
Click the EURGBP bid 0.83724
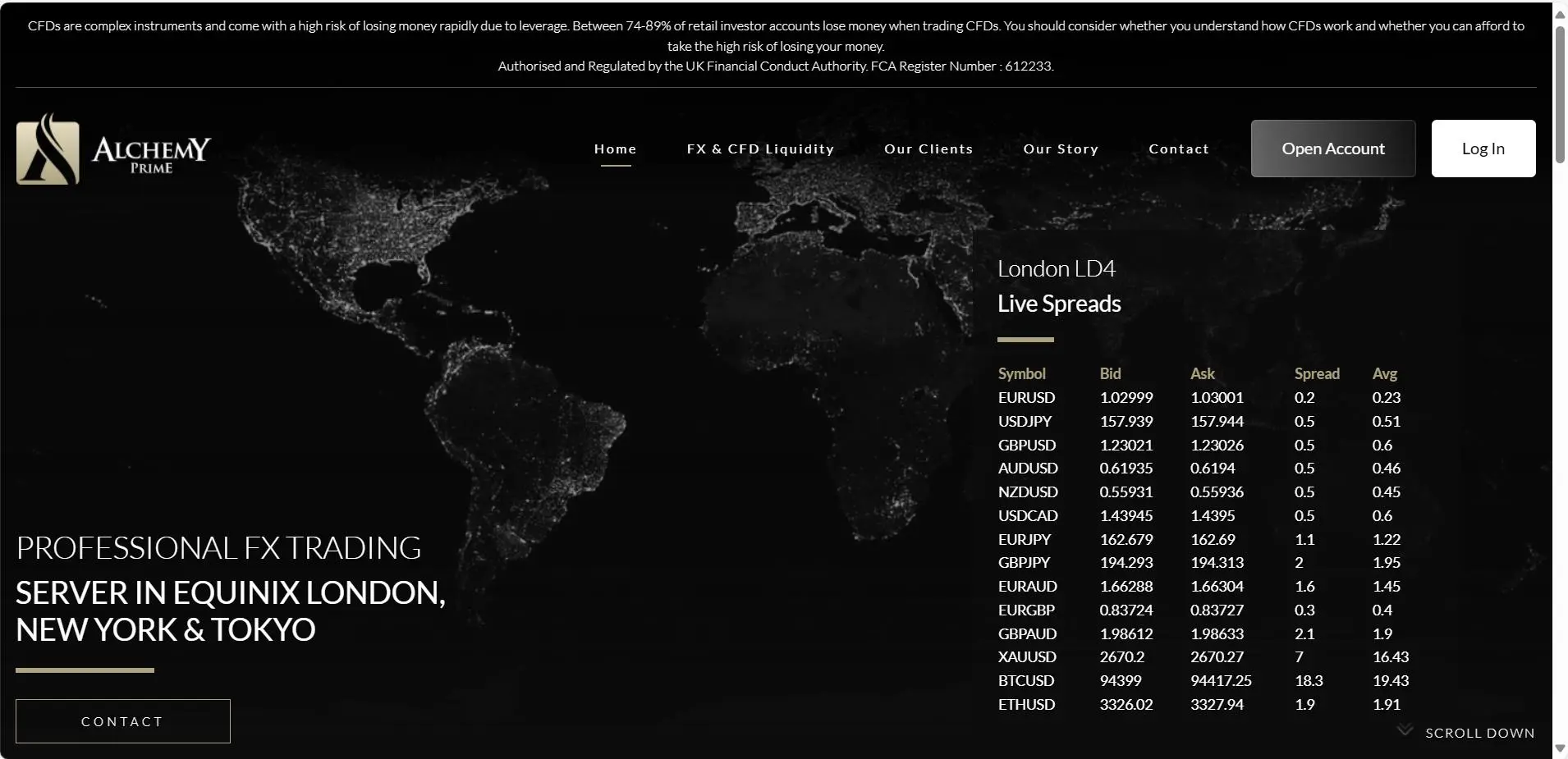pyautogui.click(x=1126, y=610)
